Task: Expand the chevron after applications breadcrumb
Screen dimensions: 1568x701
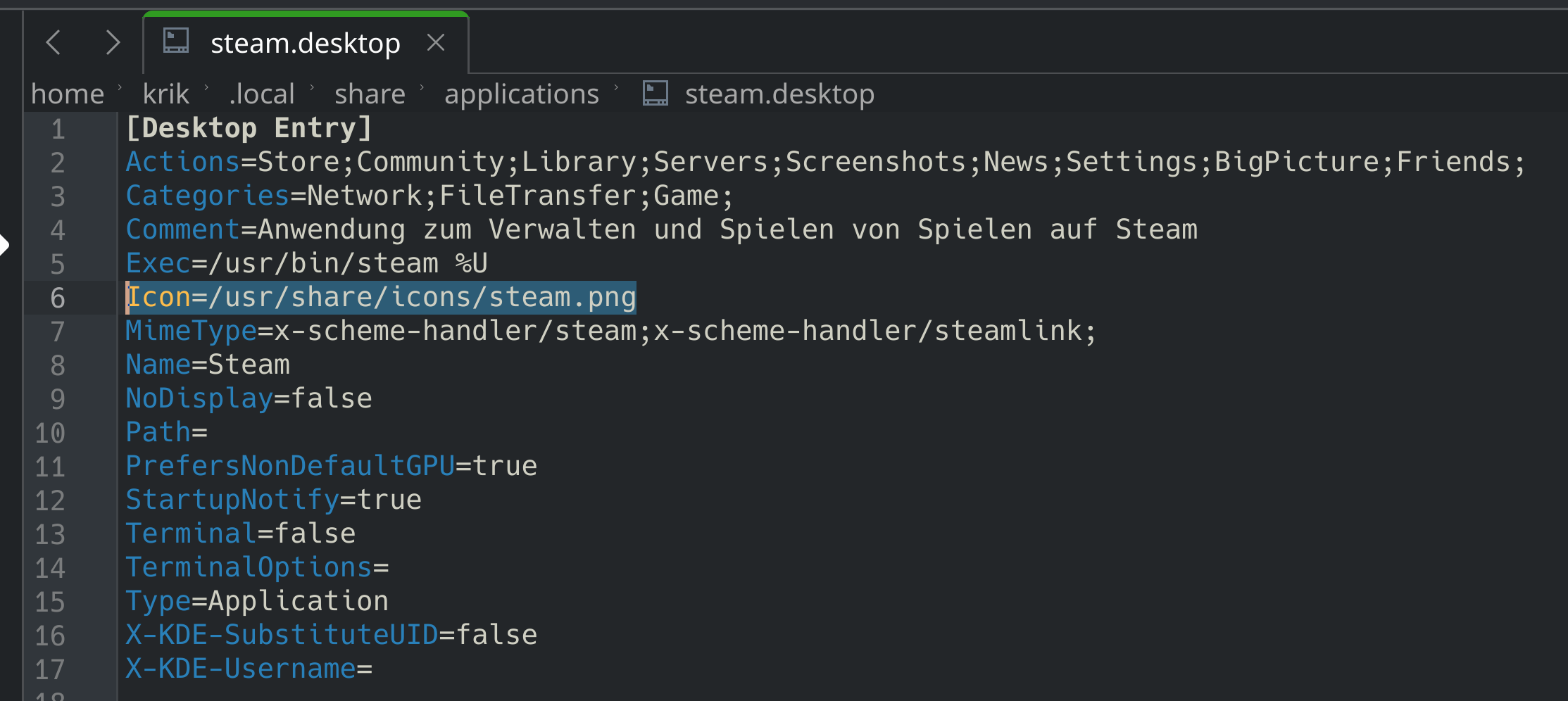Action: [x=617, y=88]
